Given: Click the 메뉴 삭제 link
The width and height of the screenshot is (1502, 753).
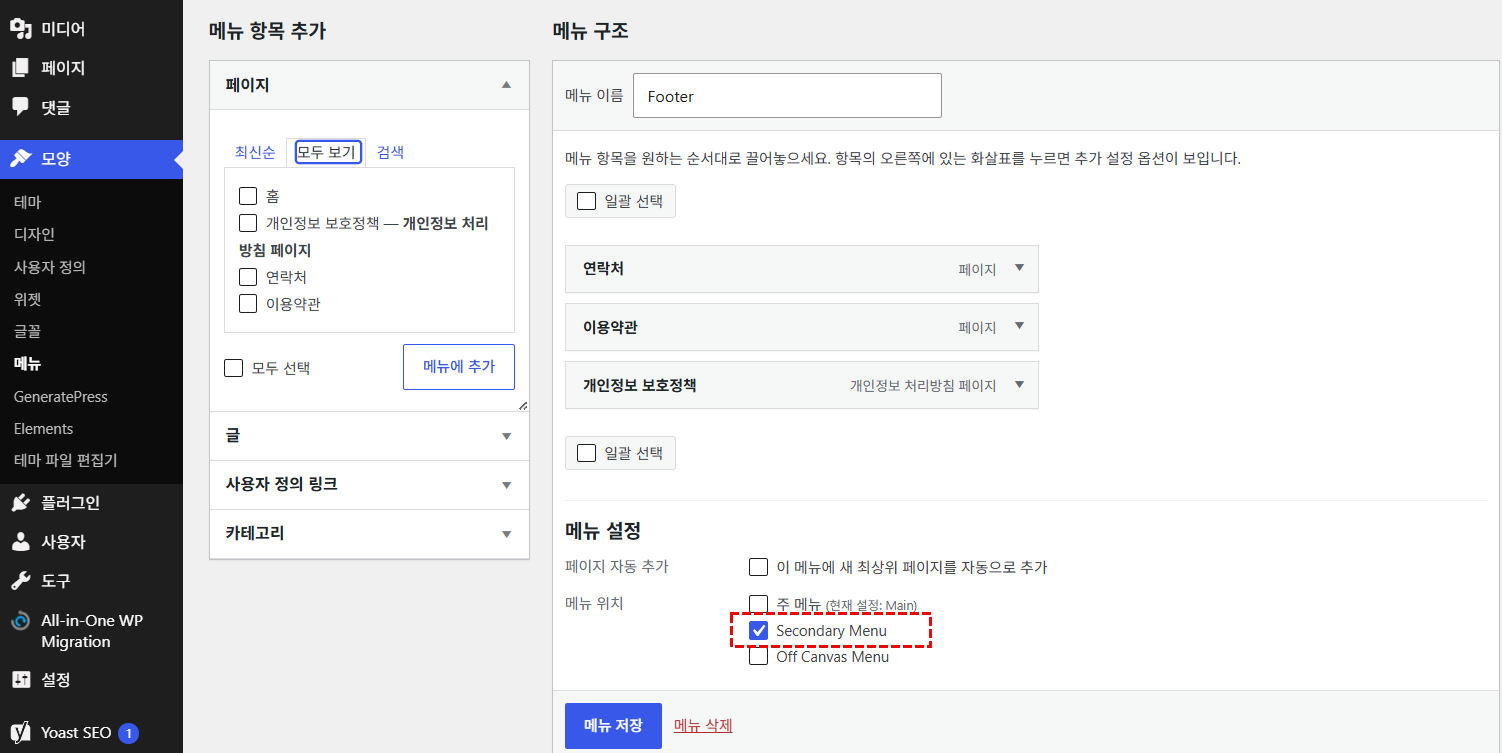Looking at the screenshot, I should click(703, 725).
